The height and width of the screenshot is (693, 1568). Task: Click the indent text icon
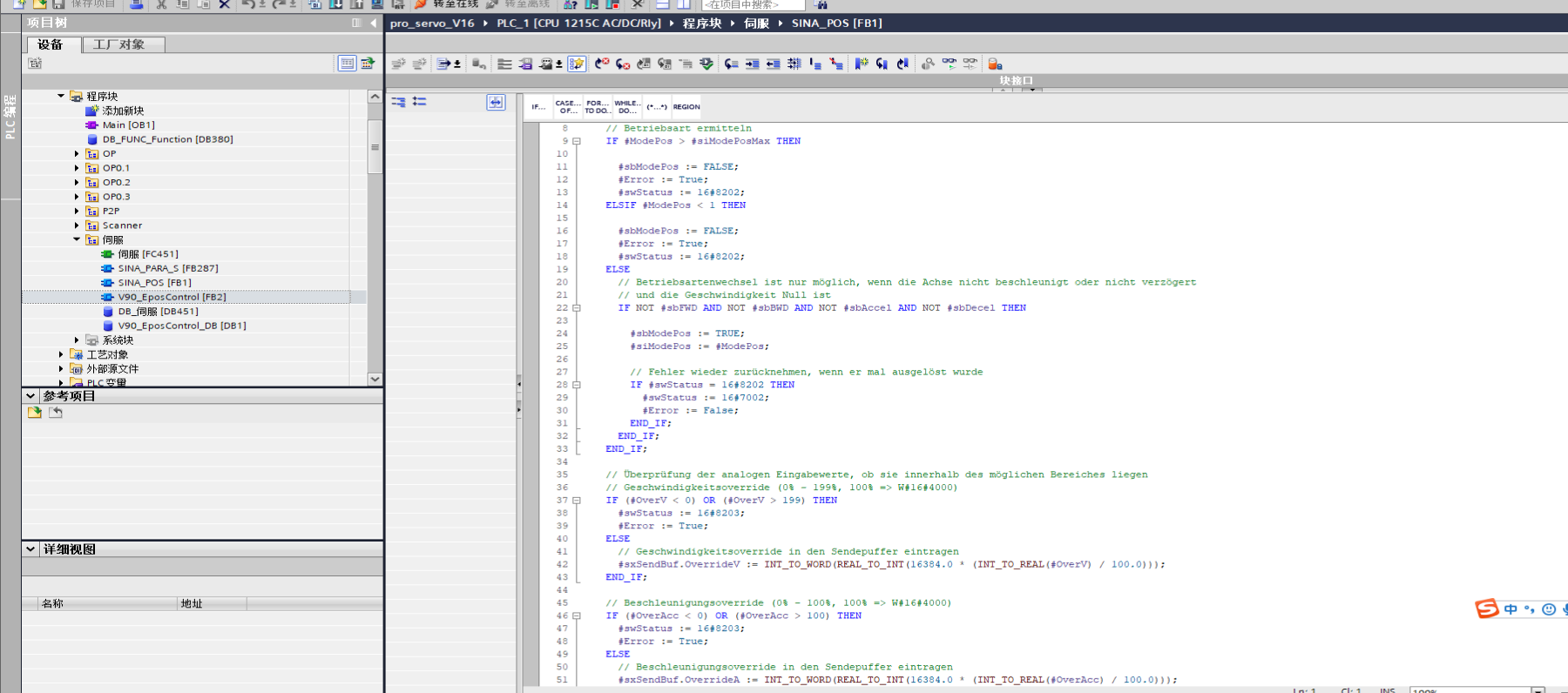click(752, 64)
